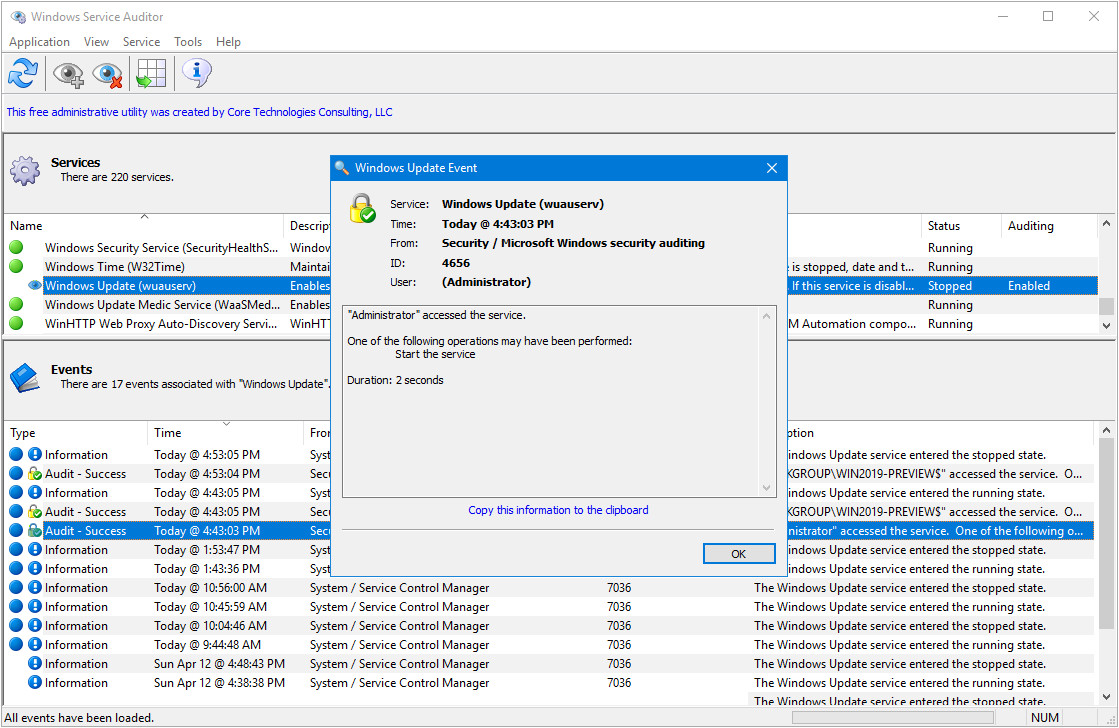
Task: Open the Service menu
Action: (x=141, y=42)
